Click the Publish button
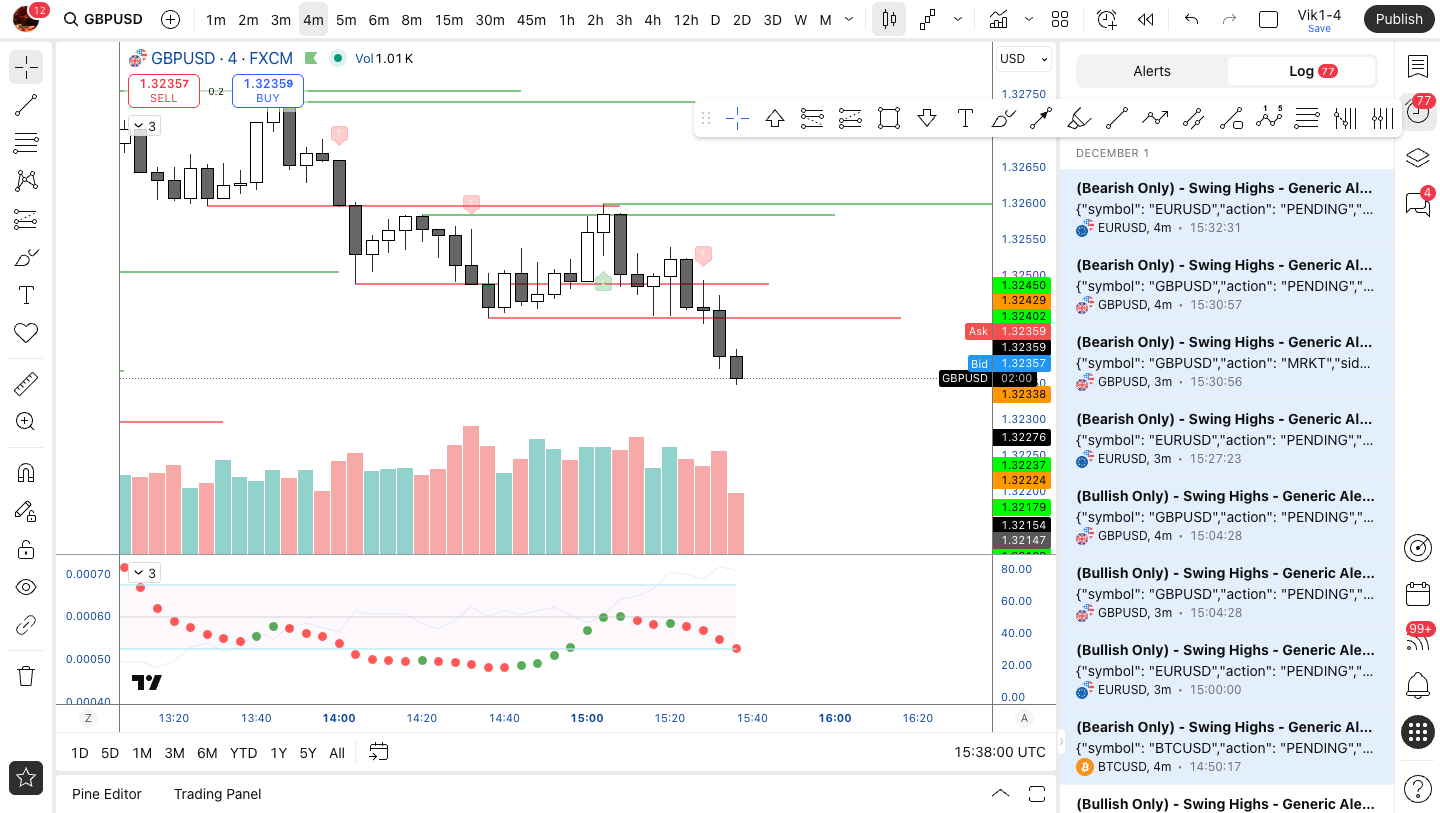The width and height of the screenshot is (1440, 813). point(1399,19)
